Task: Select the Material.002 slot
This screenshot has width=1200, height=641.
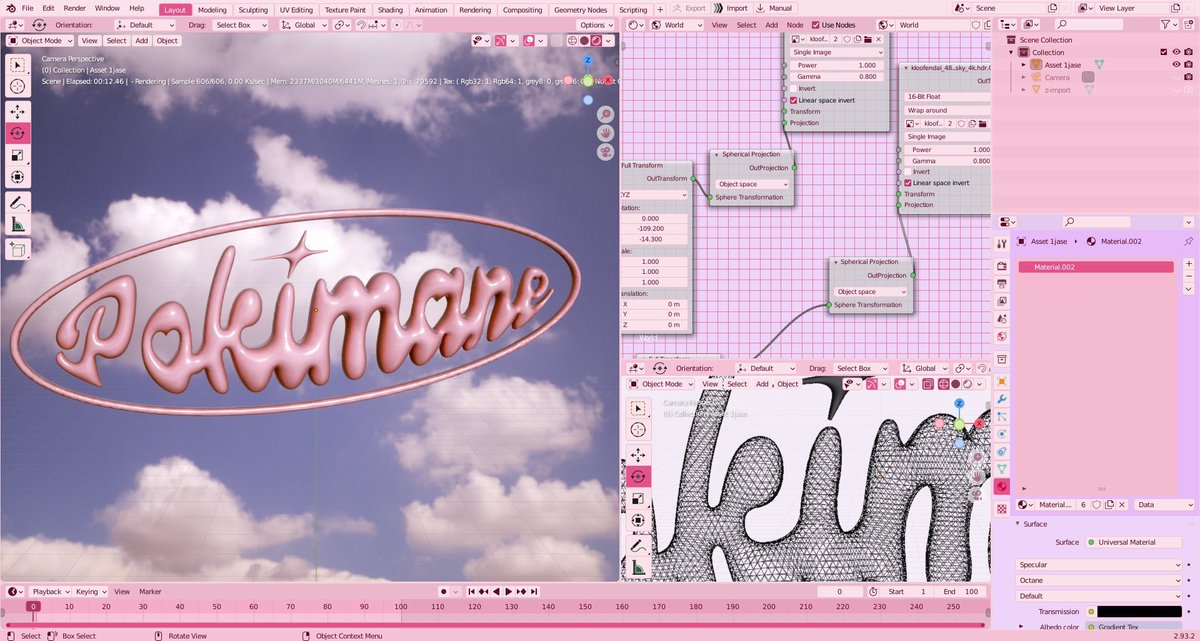Action: [1096, 267]
